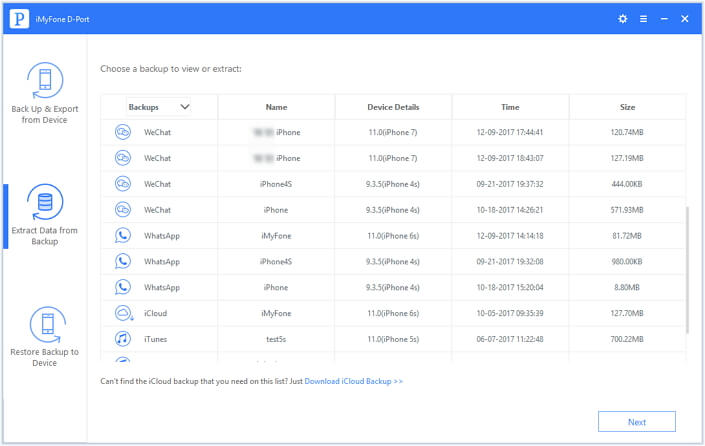This screenshot has height=446, width=705.
Task: Select time 10-18-2017 15:20:04 cell
Action: [510, 287]
